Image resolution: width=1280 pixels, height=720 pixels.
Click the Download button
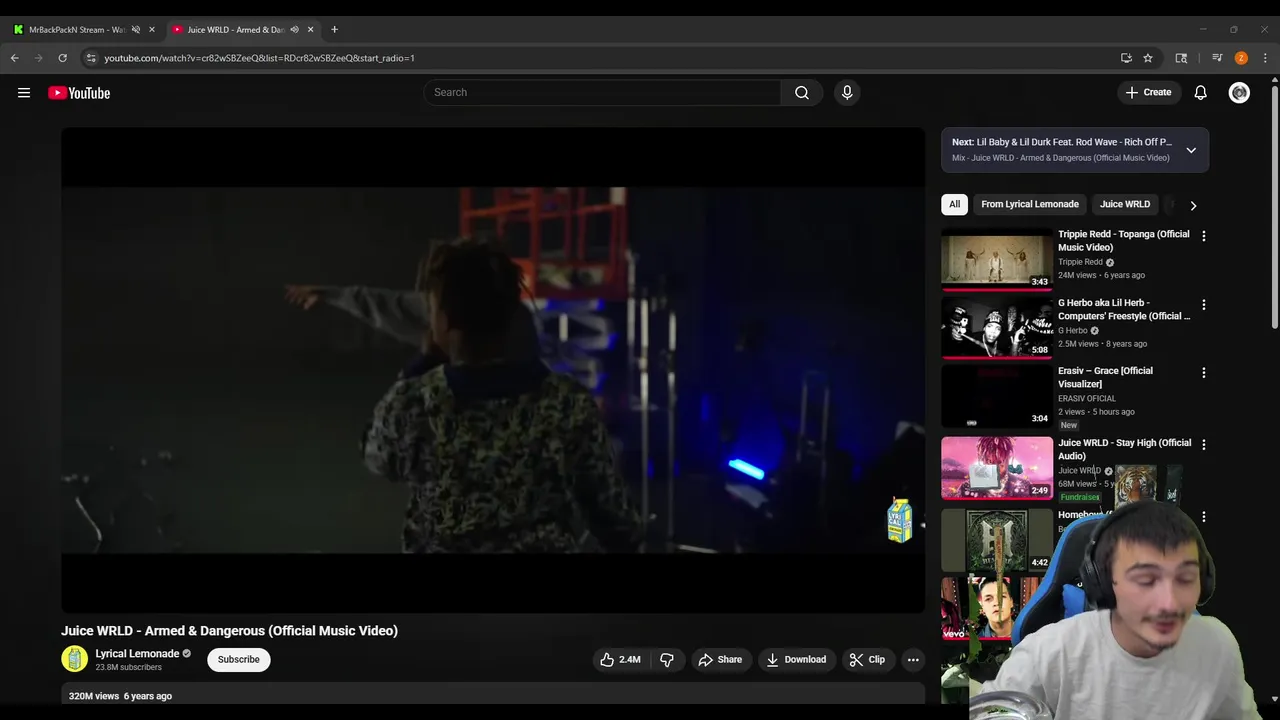(796, 660)
